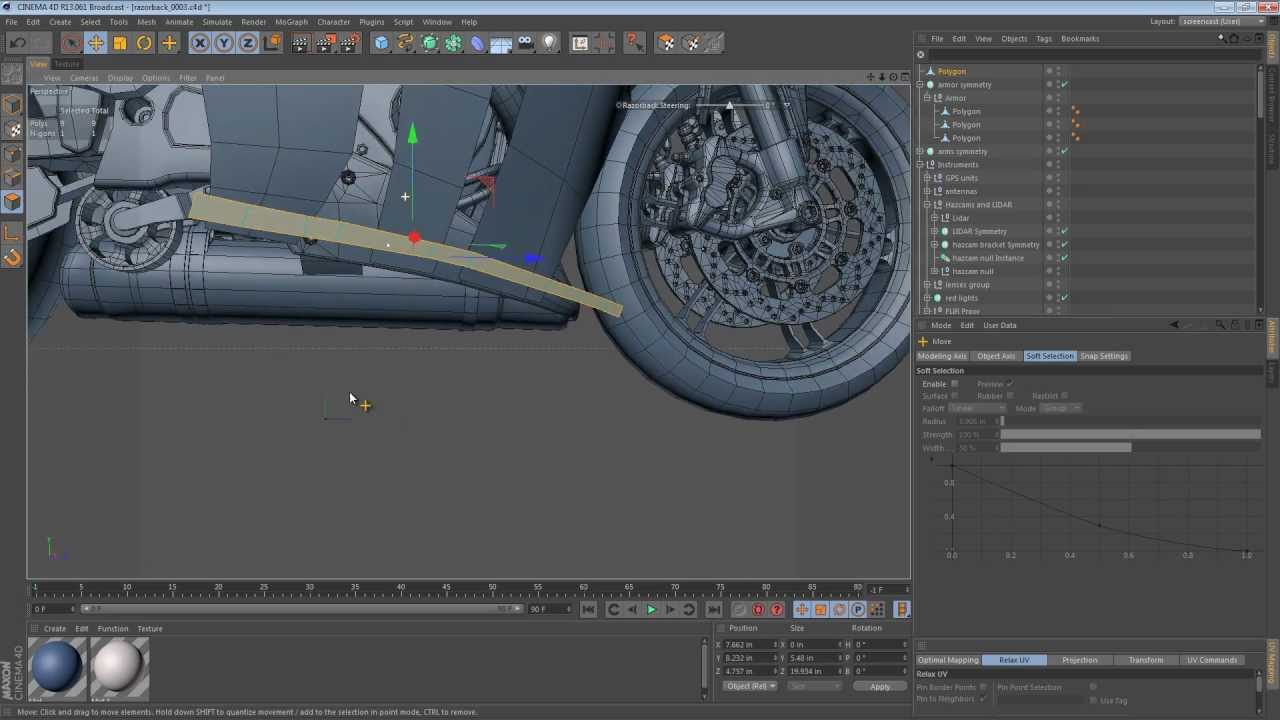Expand the GPS units group
The height and width of the screenshot is (720, 1280).
[x=927, y=178]
